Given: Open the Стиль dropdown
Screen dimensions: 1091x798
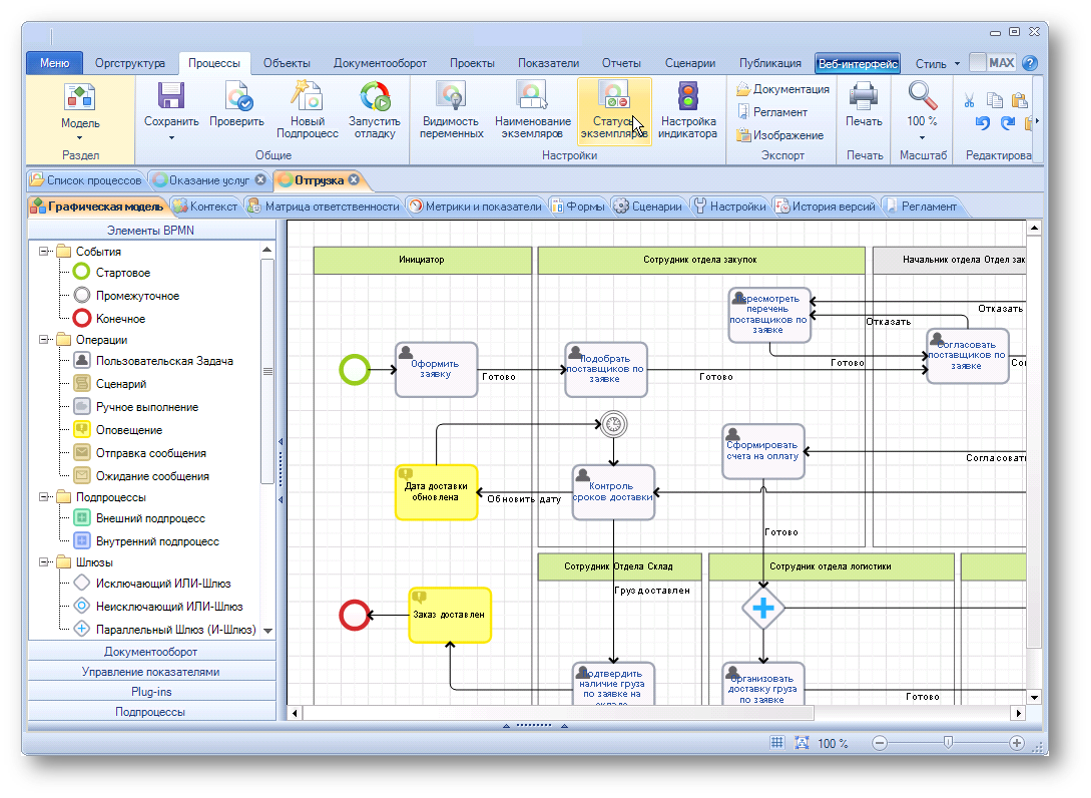Looking at the screenshot, I should [x=937, y=63].
